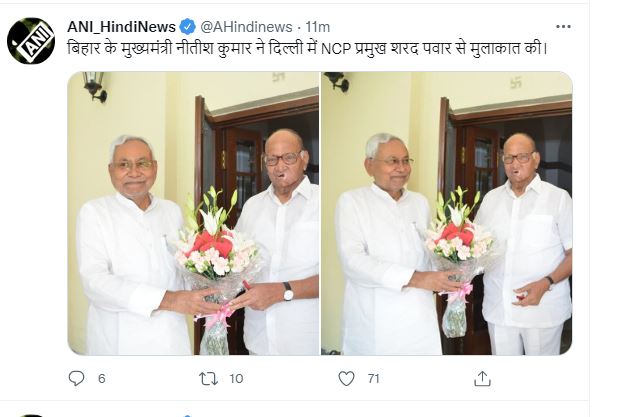Image resolution: width=617 pixels, height=417 pixels.
Task: Click the like count 71
Action: pyautogui.click(x=373, y=378)
